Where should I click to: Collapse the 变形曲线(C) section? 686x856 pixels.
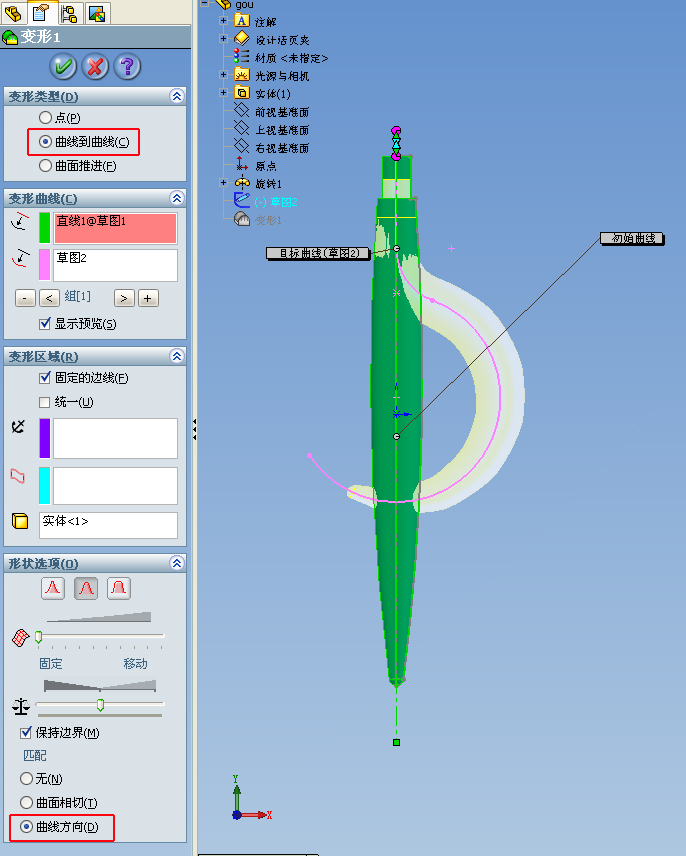pos(177,198)
